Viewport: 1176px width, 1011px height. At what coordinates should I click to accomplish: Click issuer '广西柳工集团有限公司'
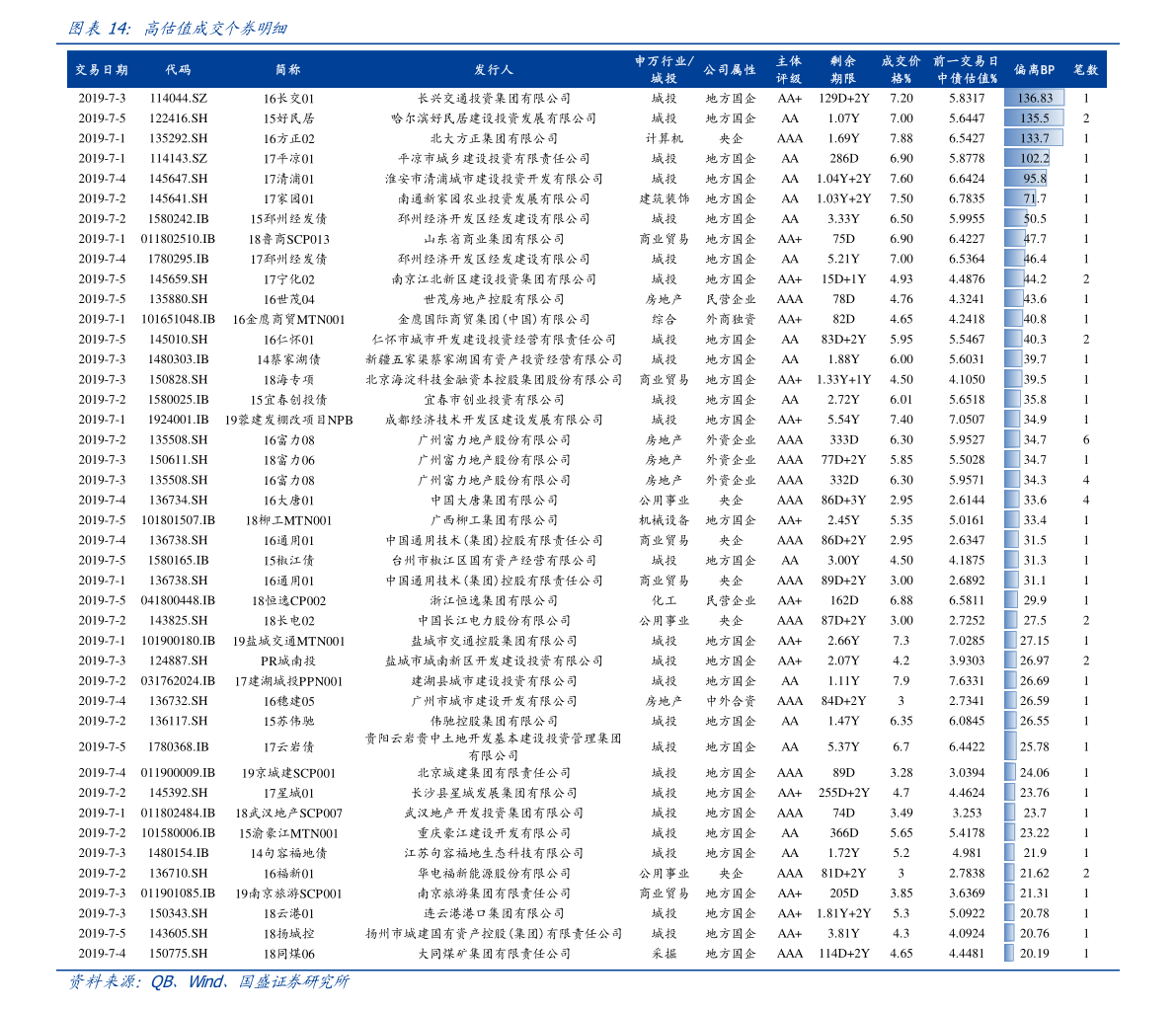tap(494, 520)
